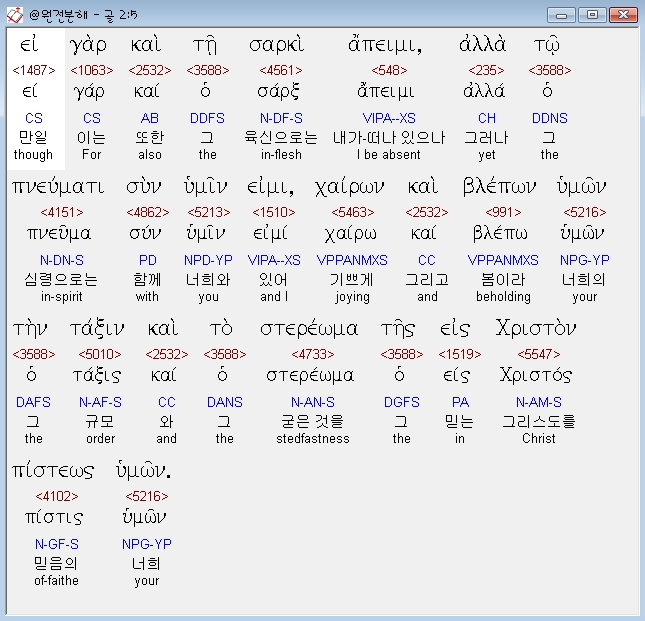Select the lemma χαίρω

click(350, 234)
